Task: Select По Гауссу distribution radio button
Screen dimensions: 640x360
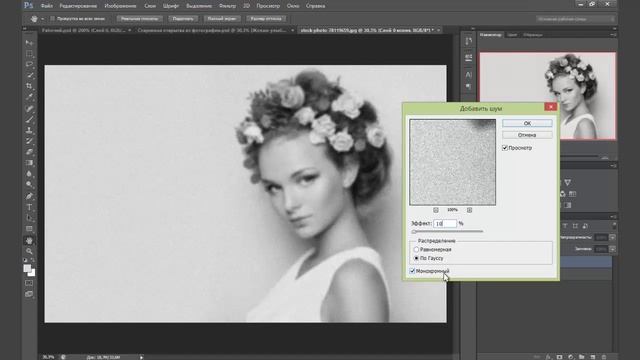Action: coord(416,258)
